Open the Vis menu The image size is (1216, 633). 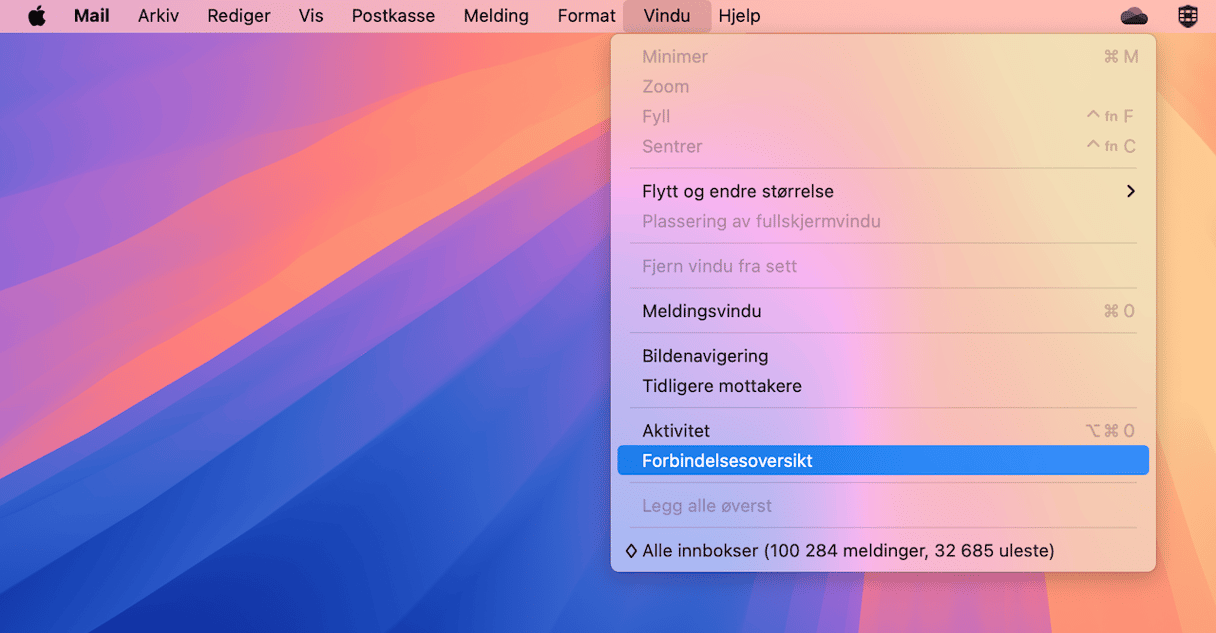click(x=311, y=16)
